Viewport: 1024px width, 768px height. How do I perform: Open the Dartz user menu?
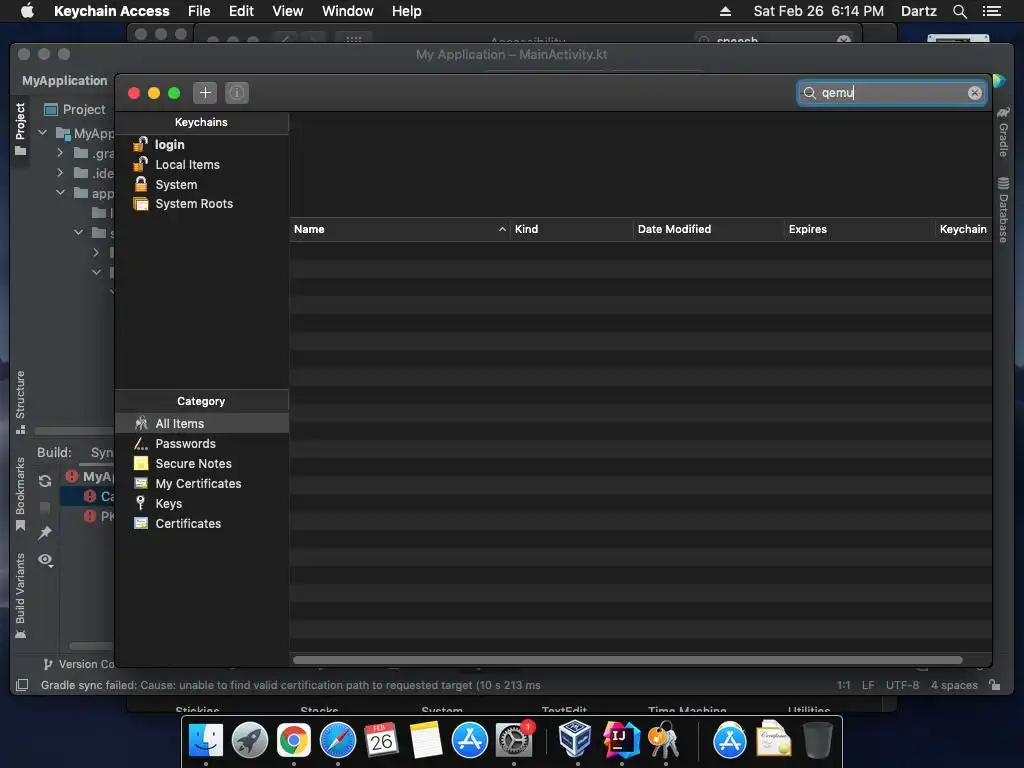[x=918, y=11]
